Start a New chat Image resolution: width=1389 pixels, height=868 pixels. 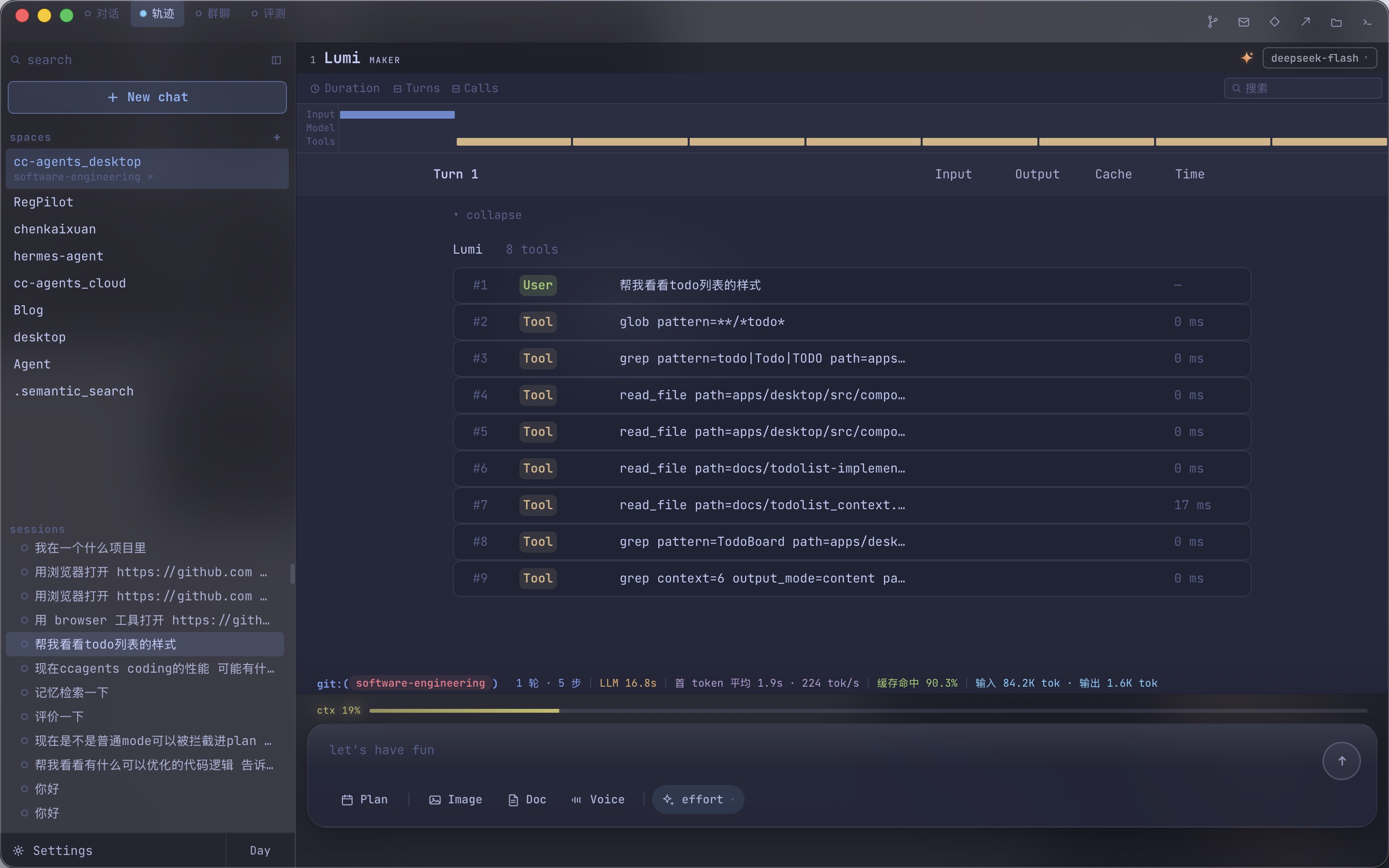(x=147, y=97)
